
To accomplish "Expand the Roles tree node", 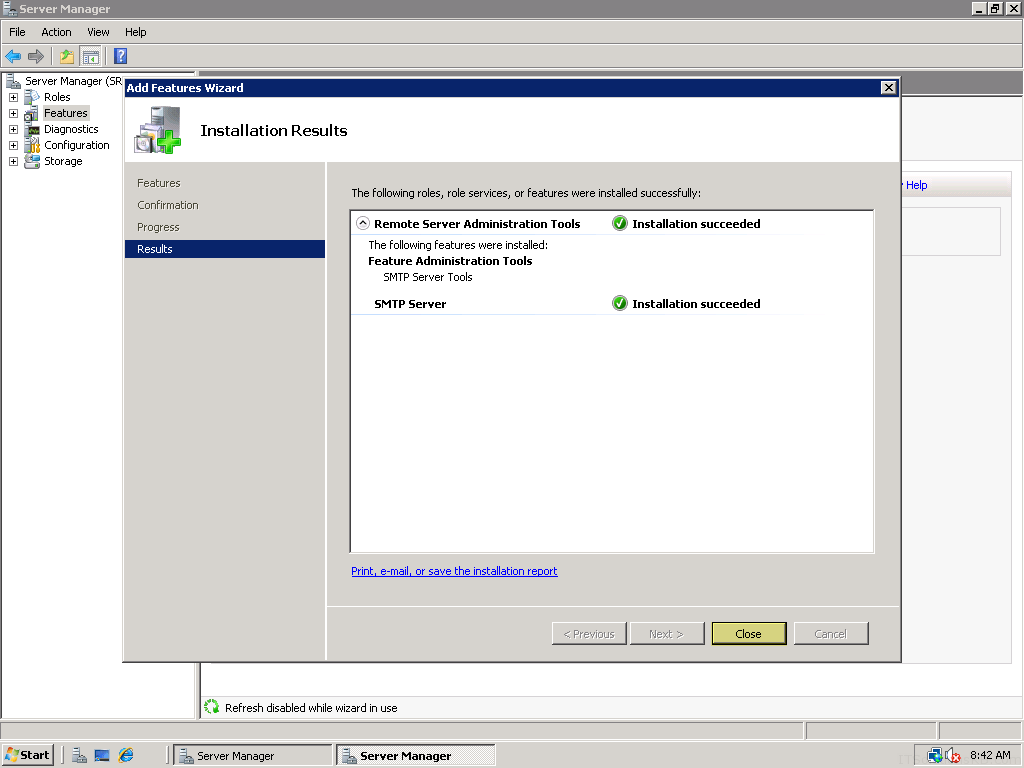I will coord(13,97).
